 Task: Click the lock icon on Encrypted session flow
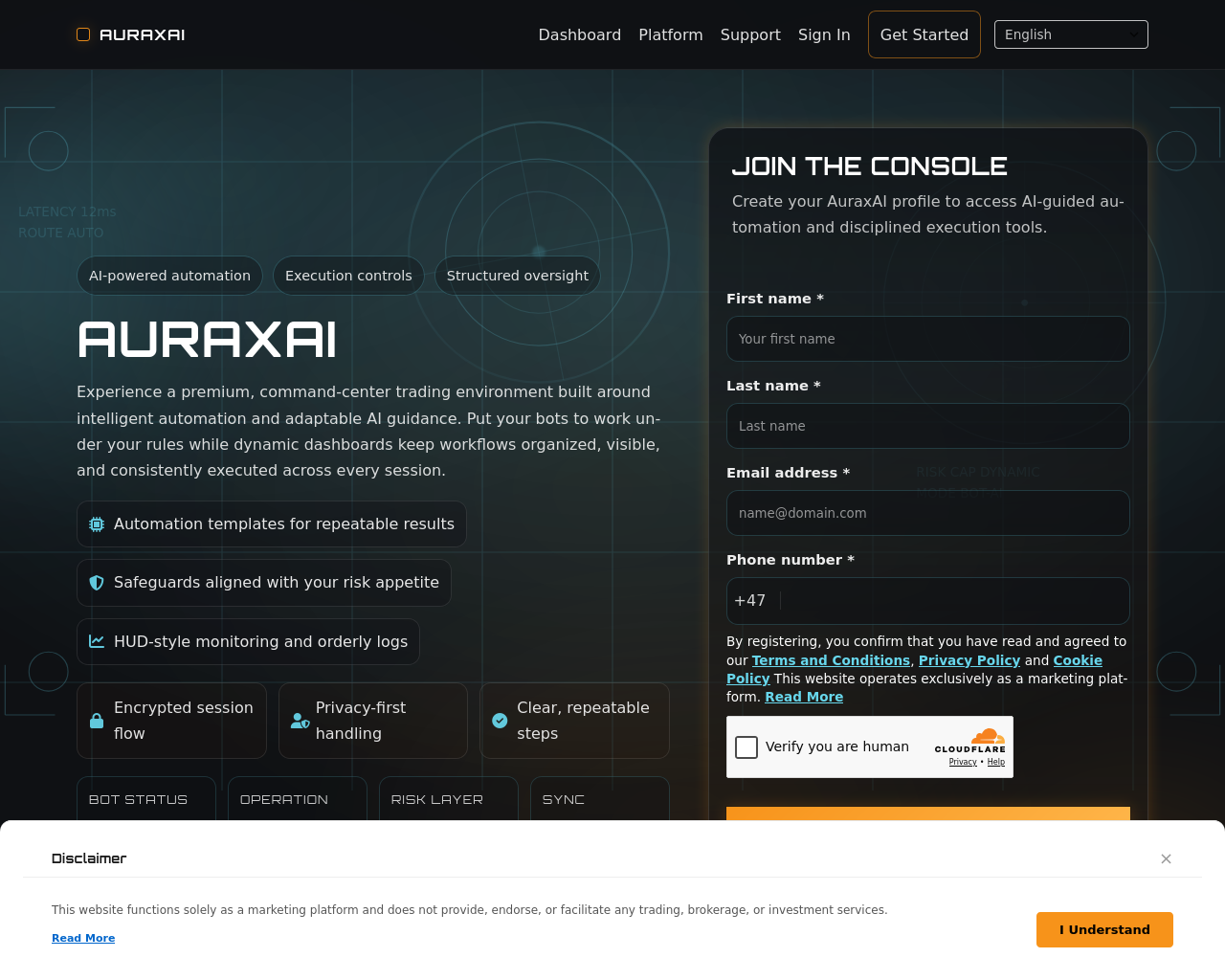tap(97, 721)
